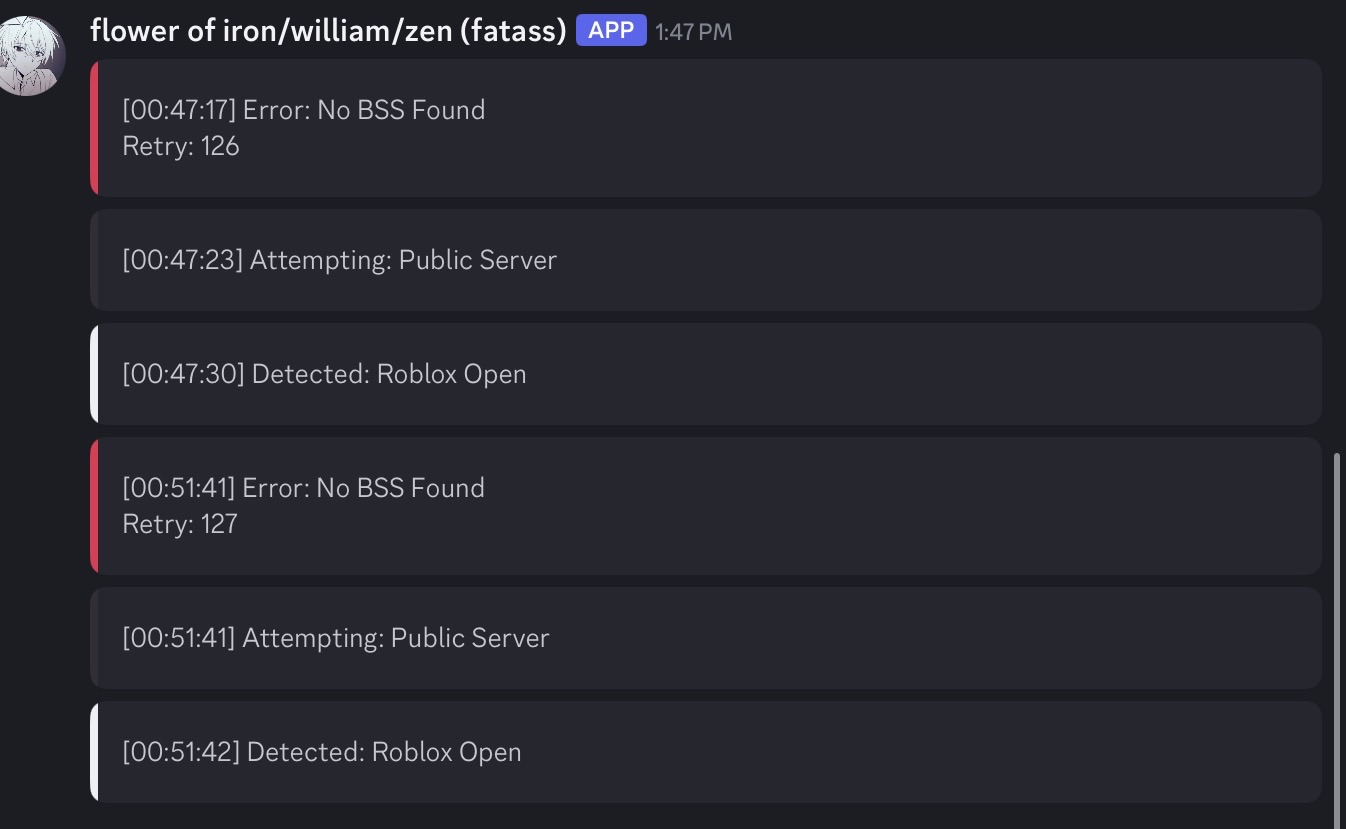1346x829 pixels.
Task: Click the Roblox Open text in the last embed
Action: (x=446, y=752)
